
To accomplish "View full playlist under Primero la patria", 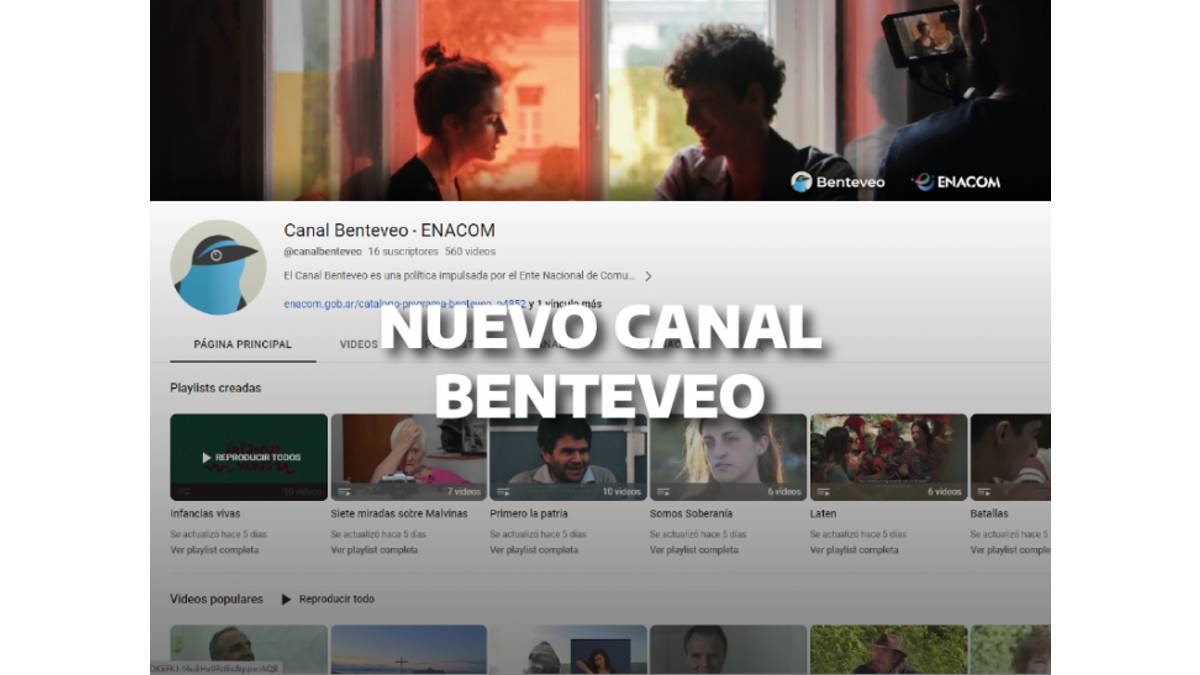I will (x=534, y=550).
